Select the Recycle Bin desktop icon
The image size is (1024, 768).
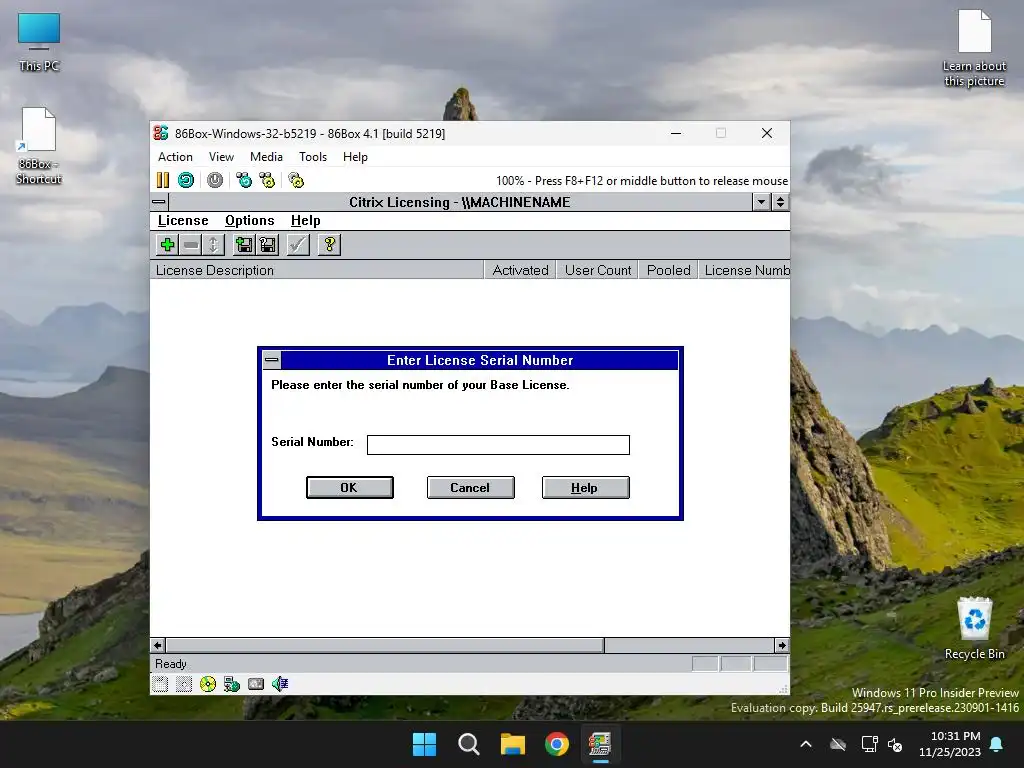click(x=974, y=629)
